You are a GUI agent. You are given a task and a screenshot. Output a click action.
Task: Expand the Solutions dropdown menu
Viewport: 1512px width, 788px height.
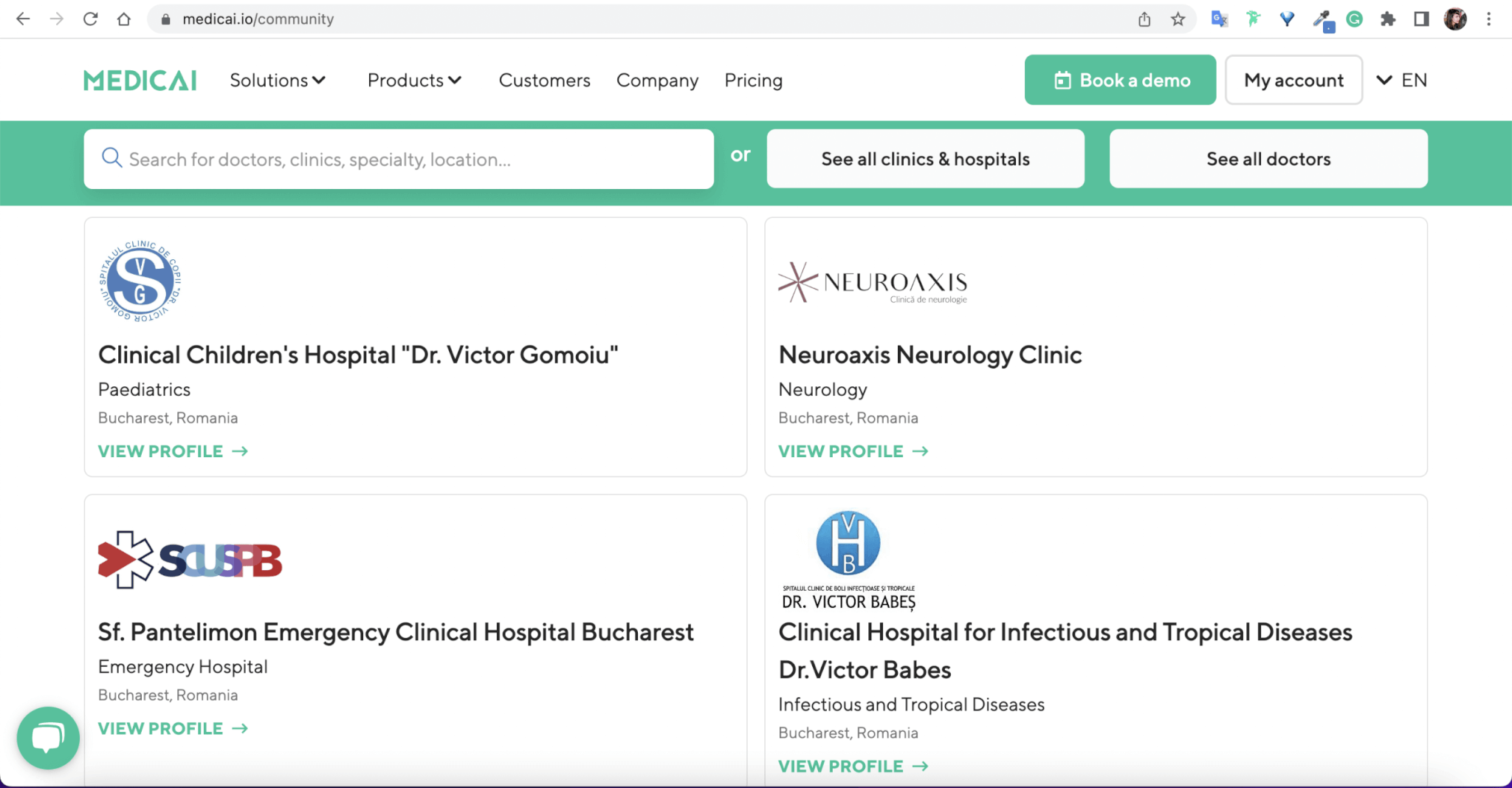coord(278,80)
